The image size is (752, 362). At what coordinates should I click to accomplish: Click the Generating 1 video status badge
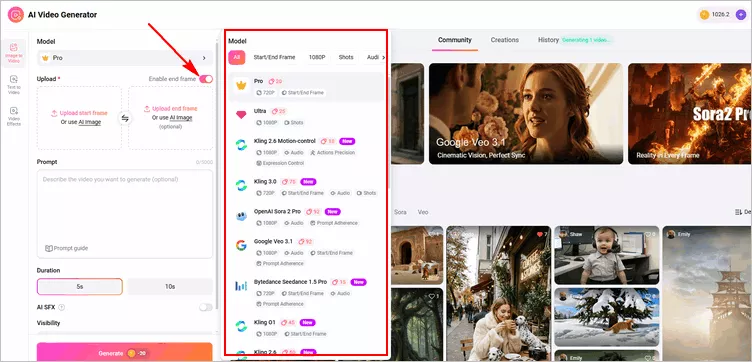[587, 40]
